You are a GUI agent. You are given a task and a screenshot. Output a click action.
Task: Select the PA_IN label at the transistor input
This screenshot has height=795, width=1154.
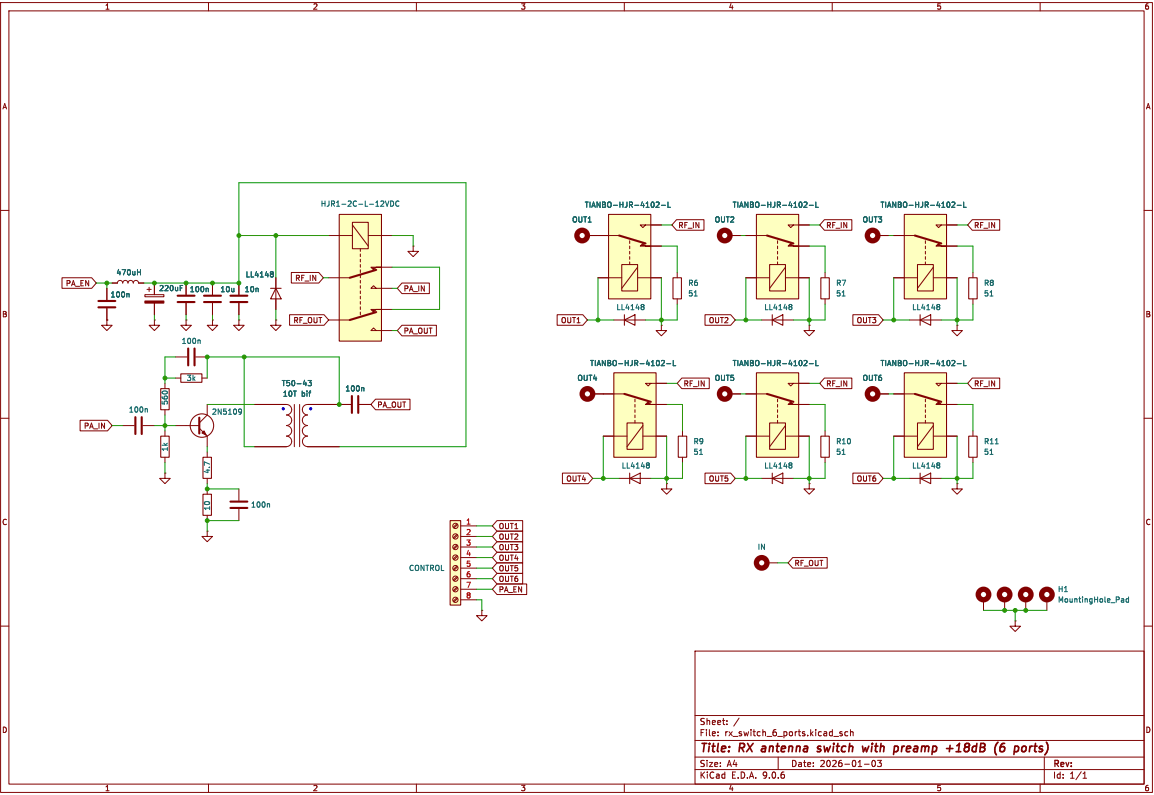point(95,426)
